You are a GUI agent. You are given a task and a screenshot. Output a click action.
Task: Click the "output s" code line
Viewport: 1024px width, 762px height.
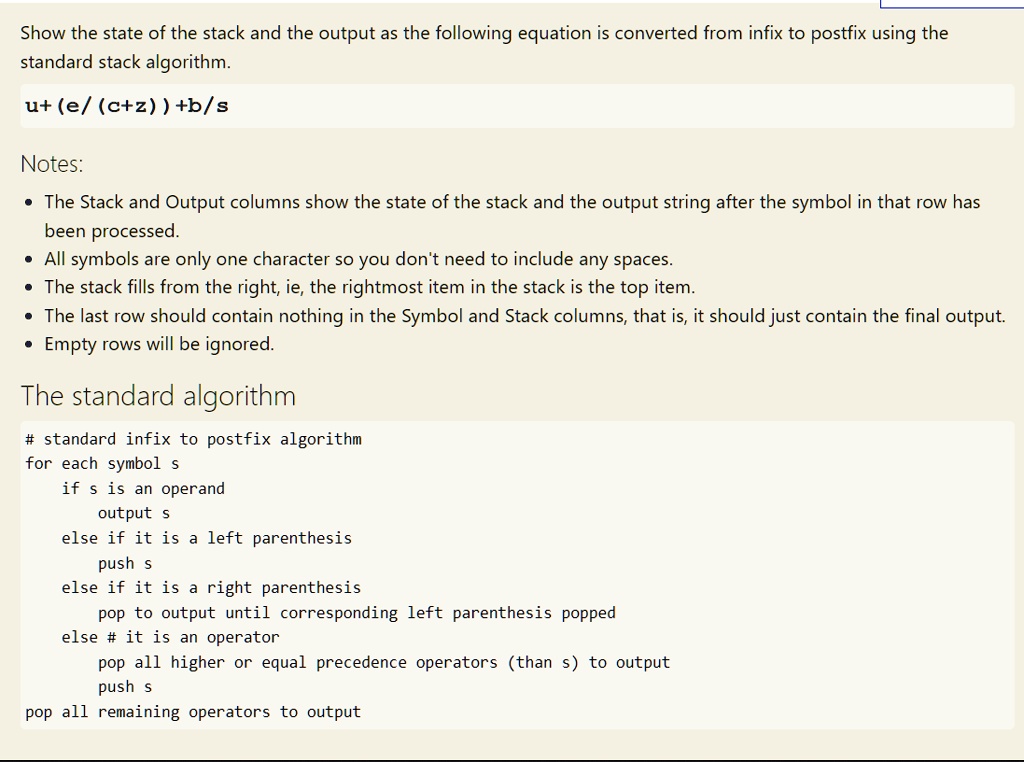134,513
